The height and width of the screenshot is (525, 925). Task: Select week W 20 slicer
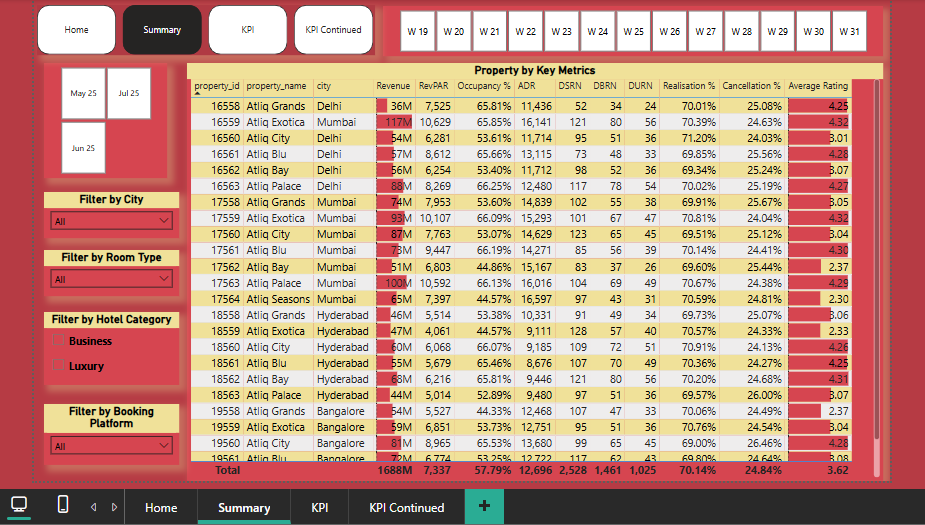[454, 31]
